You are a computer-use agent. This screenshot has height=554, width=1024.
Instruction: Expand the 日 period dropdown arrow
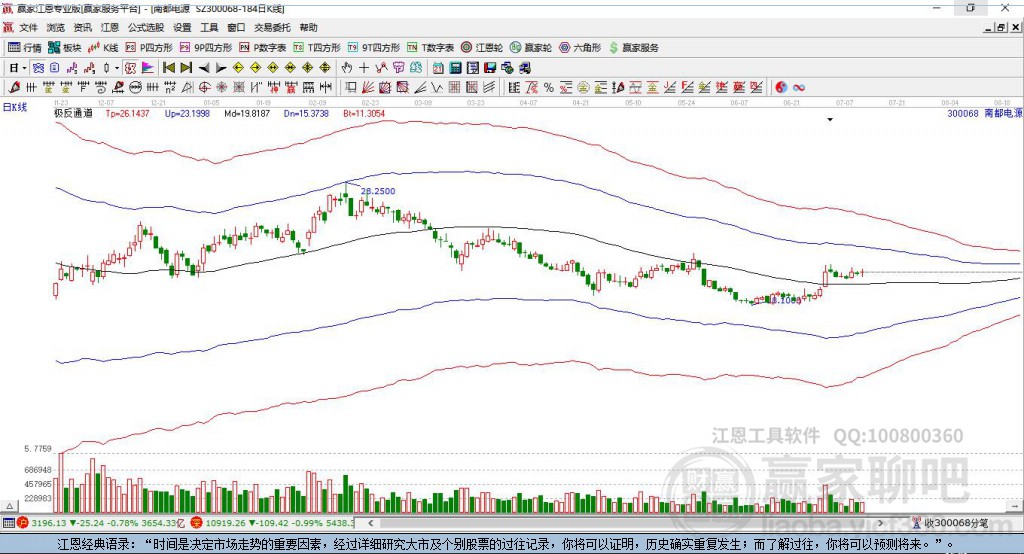pyautogui.click(x=24, y=68)
